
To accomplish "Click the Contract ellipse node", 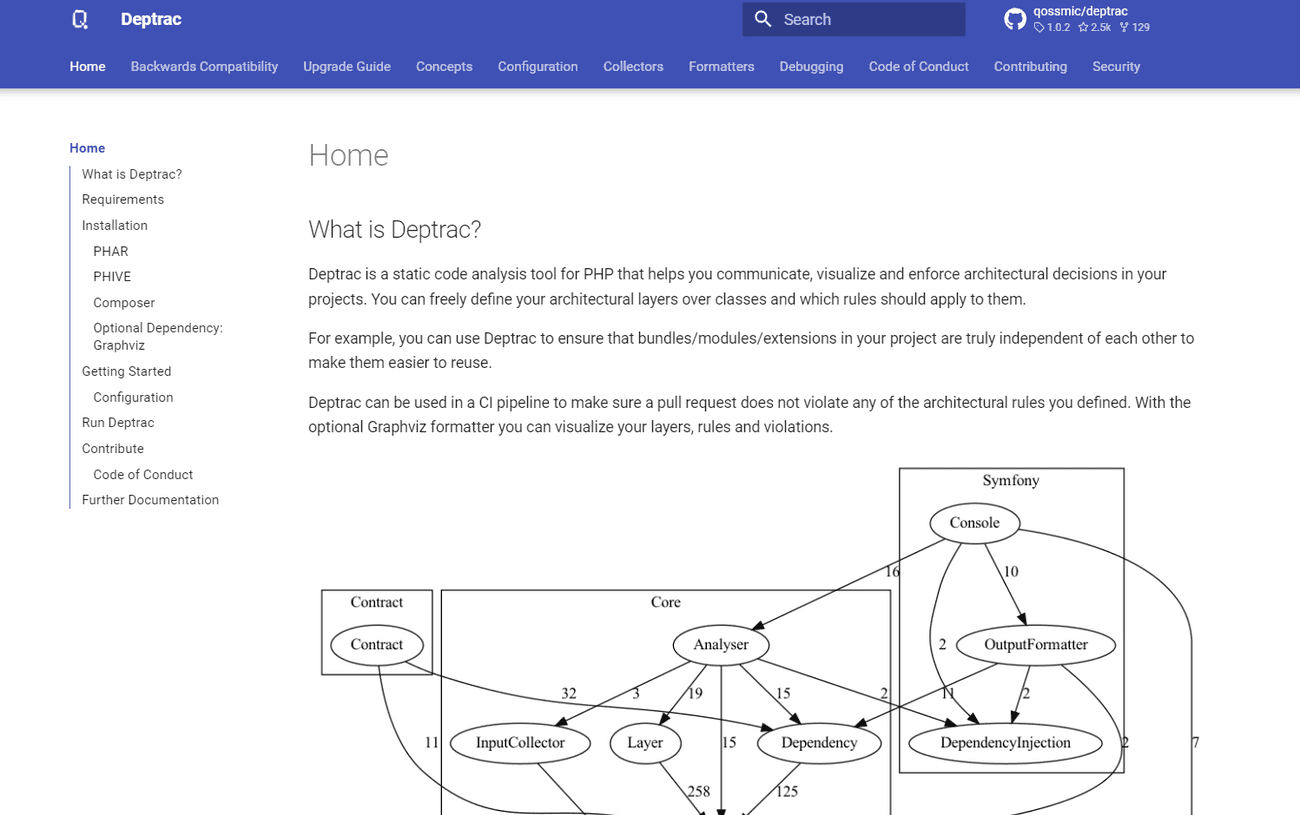I will (376, 645).
